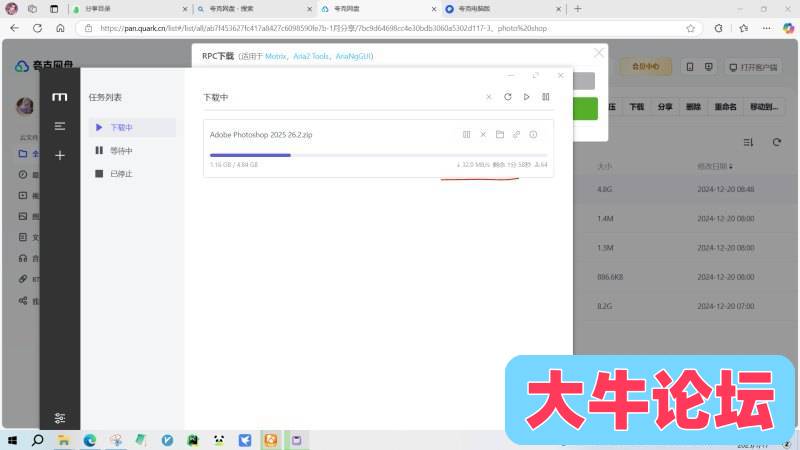Go to the browser home page
Viewport: 800px width, 450px height.
click(x=60, y=28)
